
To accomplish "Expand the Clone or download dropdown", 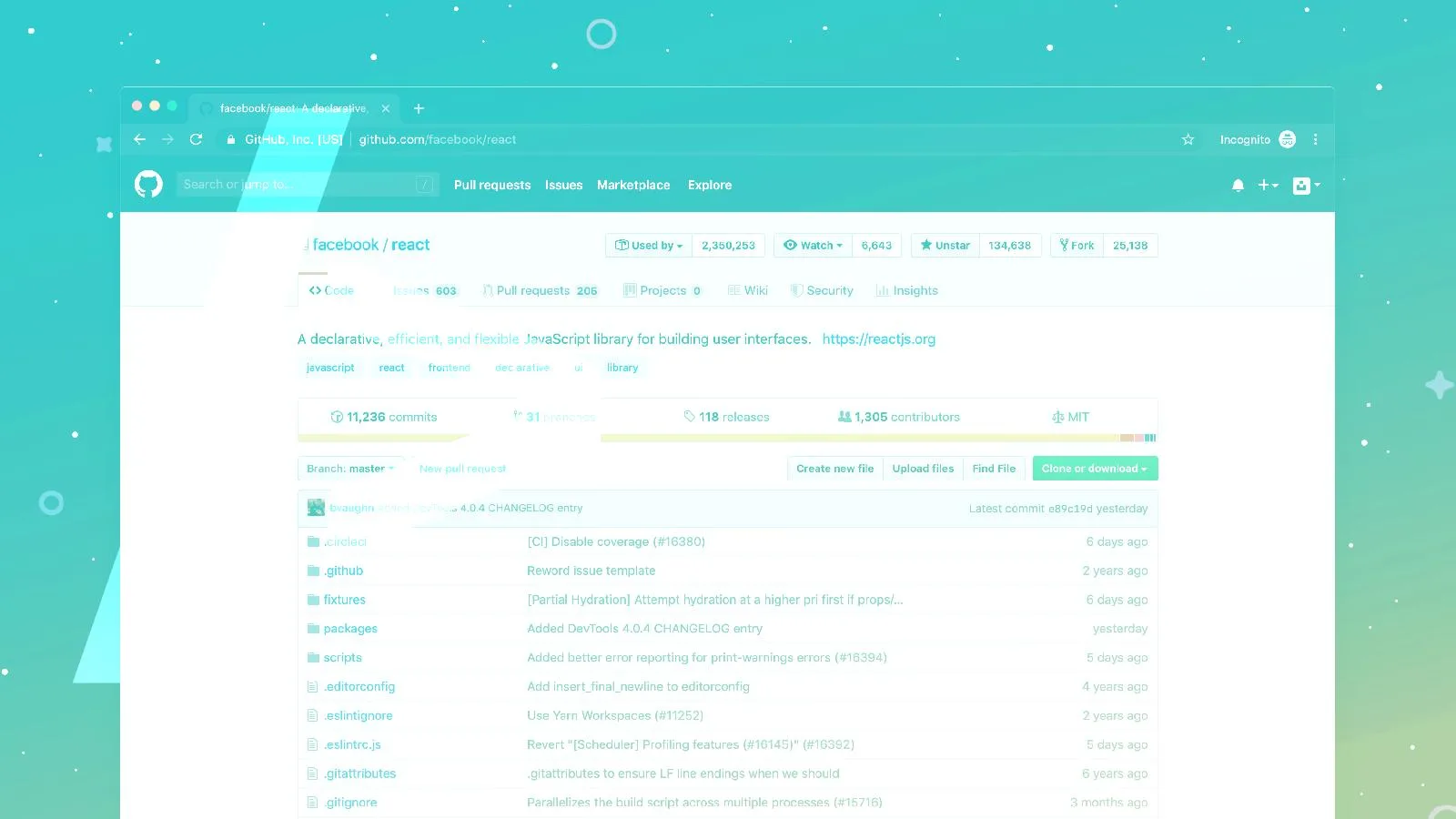I will tap(1095, 469).
